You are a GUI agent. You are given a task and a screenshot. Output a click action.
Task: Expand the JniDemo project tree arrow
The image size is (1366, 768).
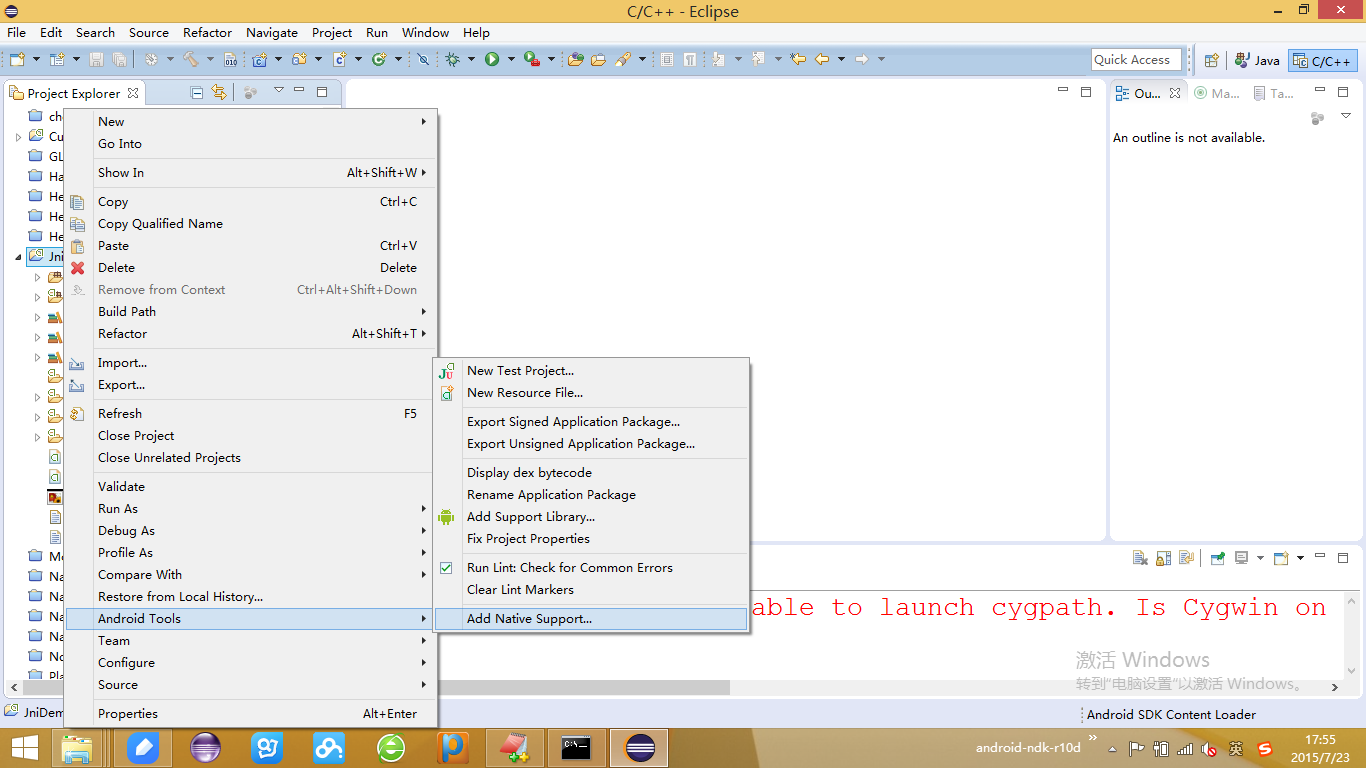[18, 257]
